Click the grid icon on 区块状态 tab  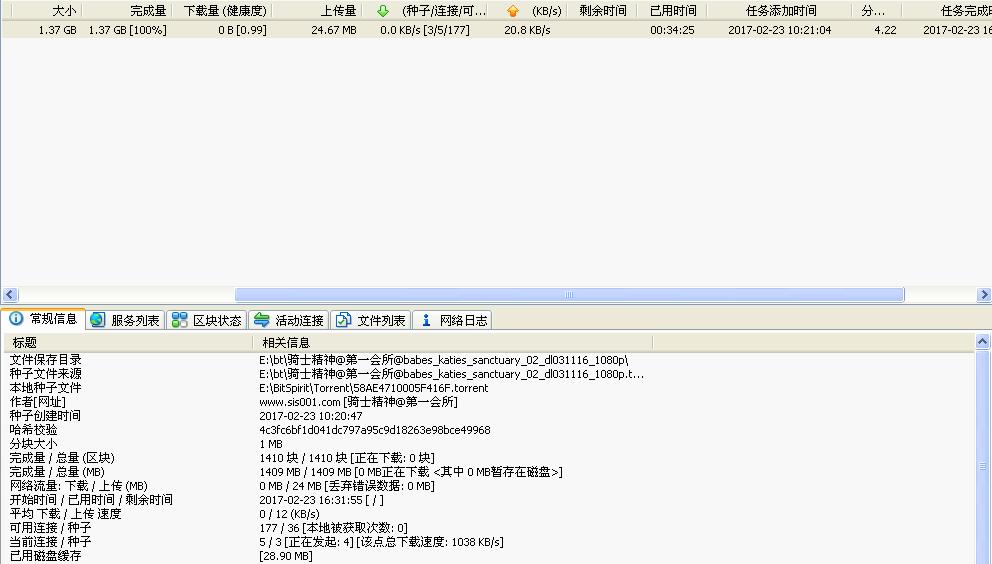click(x=179, y=320)
